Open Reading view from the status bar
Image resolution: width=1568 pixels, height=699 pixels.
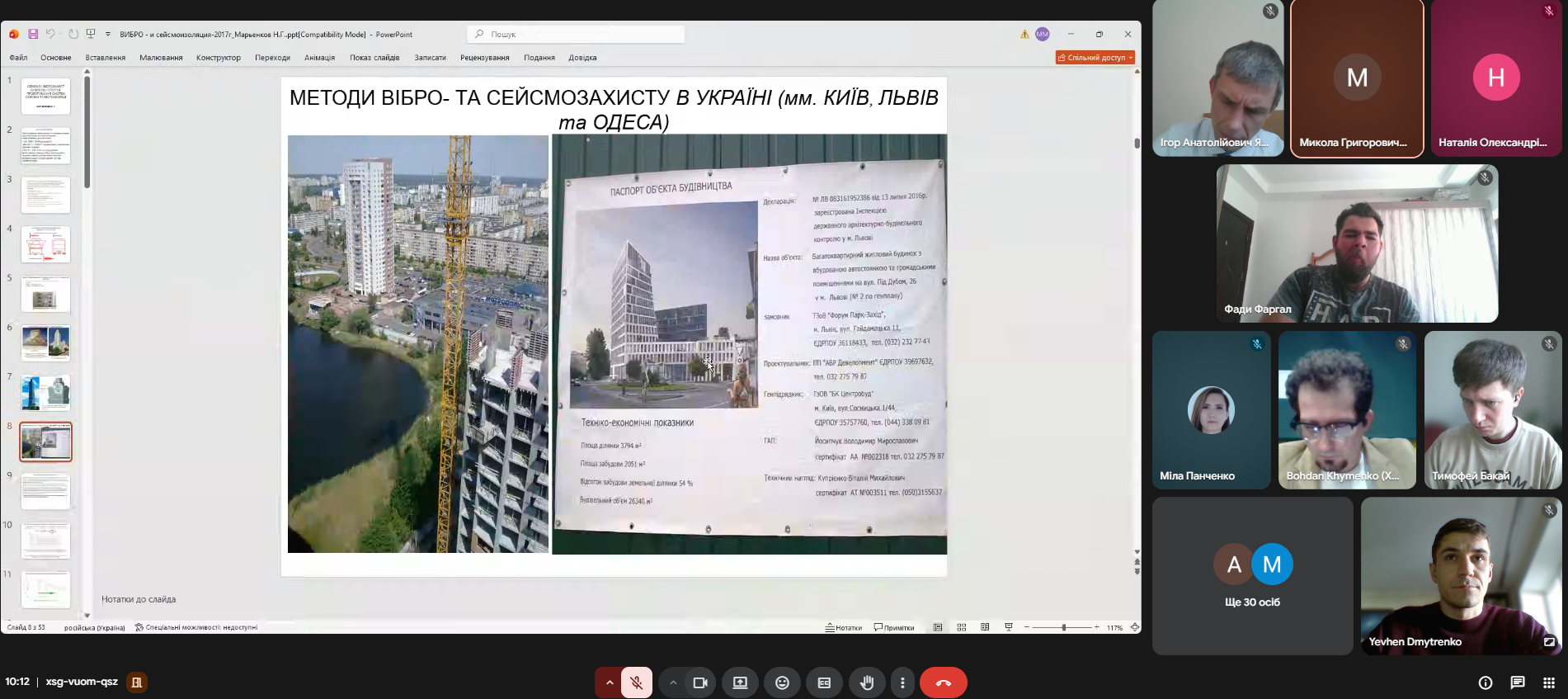pos(985,627)
